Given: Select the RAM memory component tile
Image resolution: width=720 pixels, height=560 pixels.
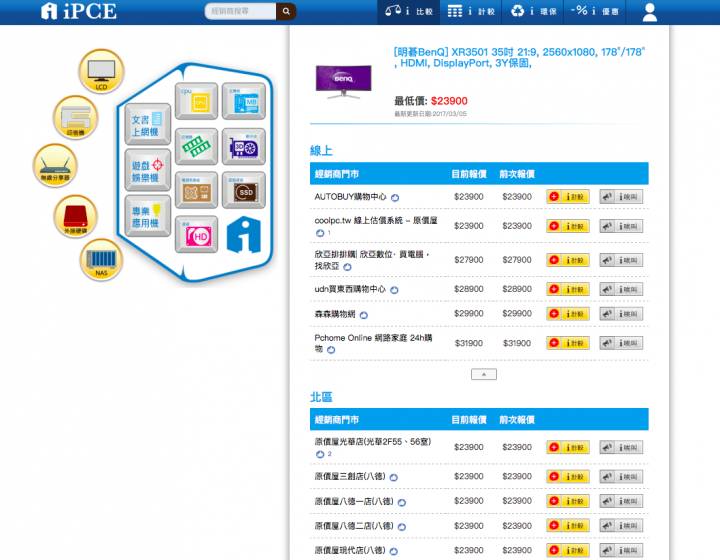Looking at the screenshot, I should click(196, 146).
